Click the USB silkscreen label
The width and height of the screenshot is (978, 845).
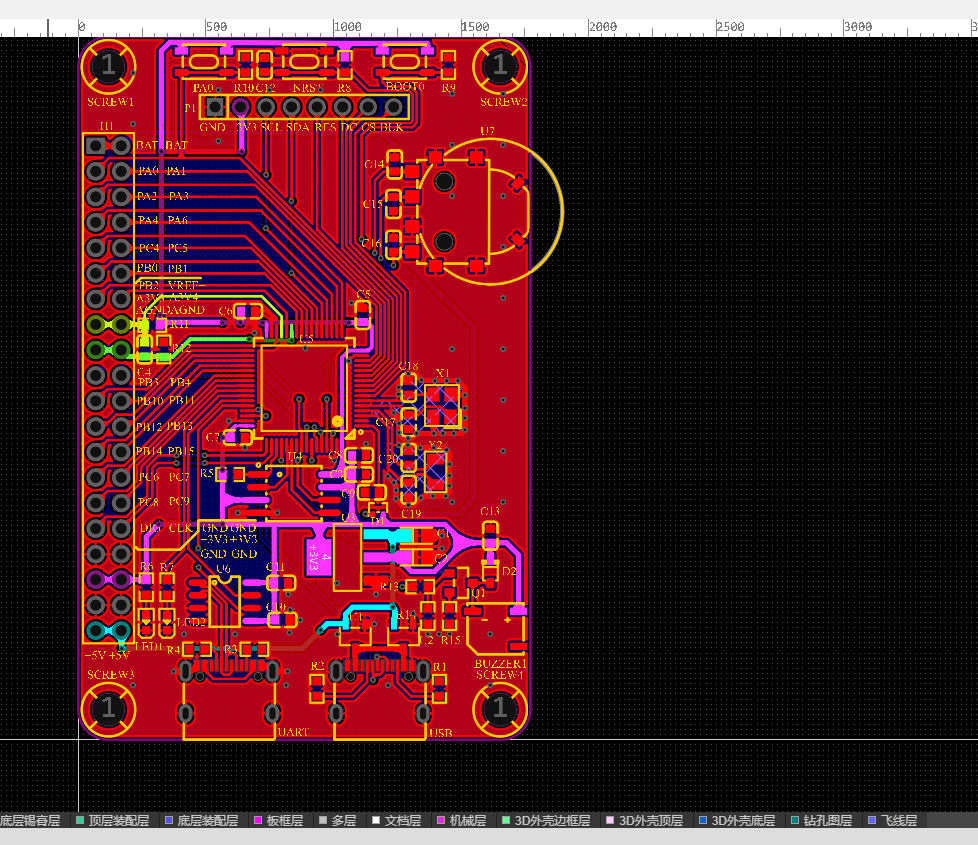[x=441, y=733]
